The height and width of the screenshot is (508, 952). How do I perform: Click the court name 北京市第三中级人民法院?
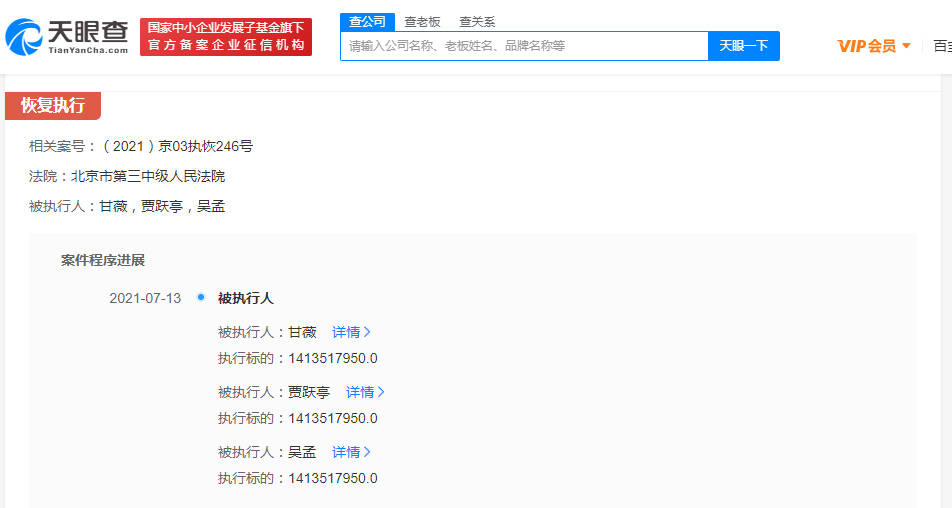pyautogui.click(x=148, y=176)
